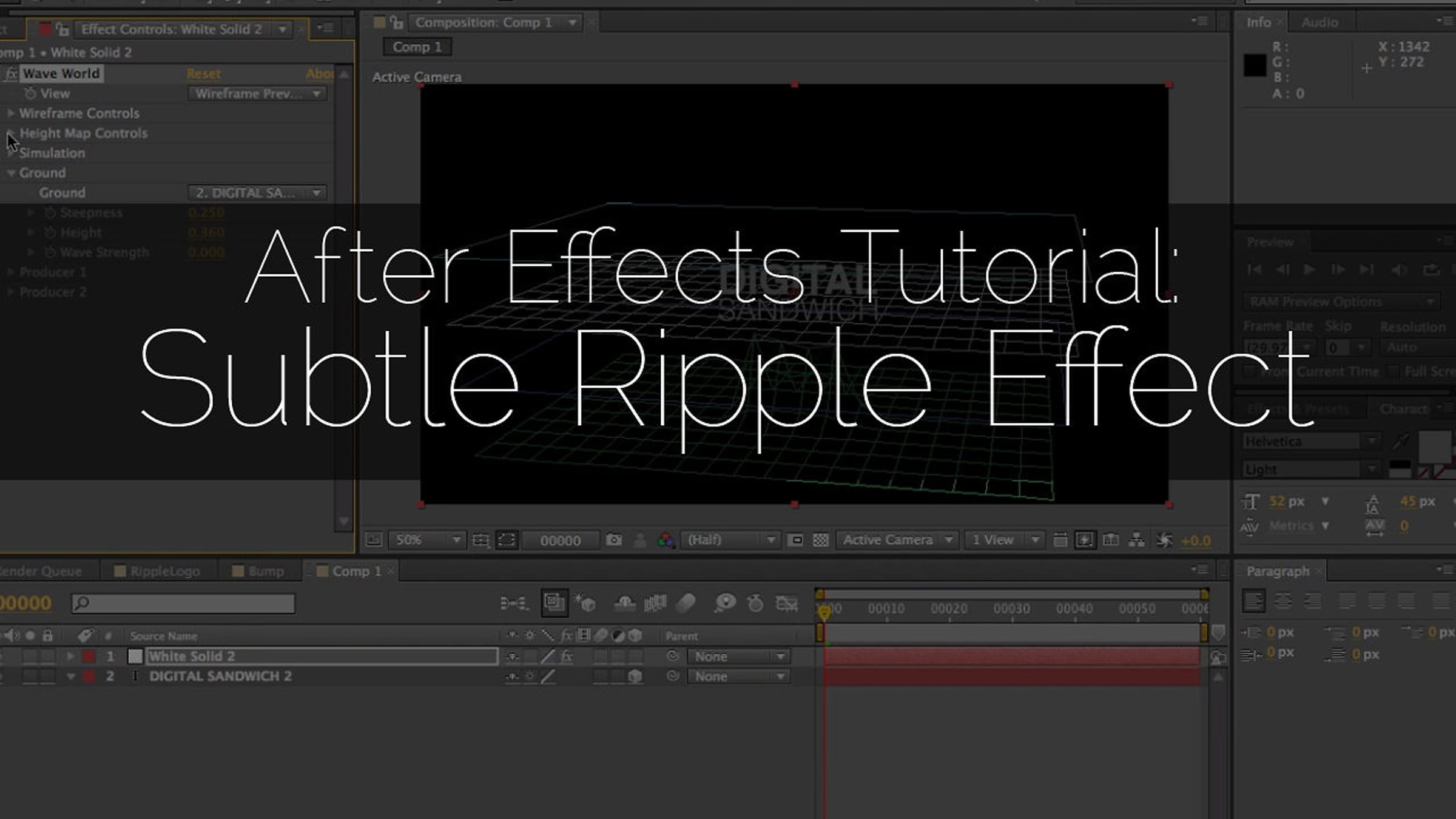Click the Comp 1 breadcrumb button

point(417,47)
